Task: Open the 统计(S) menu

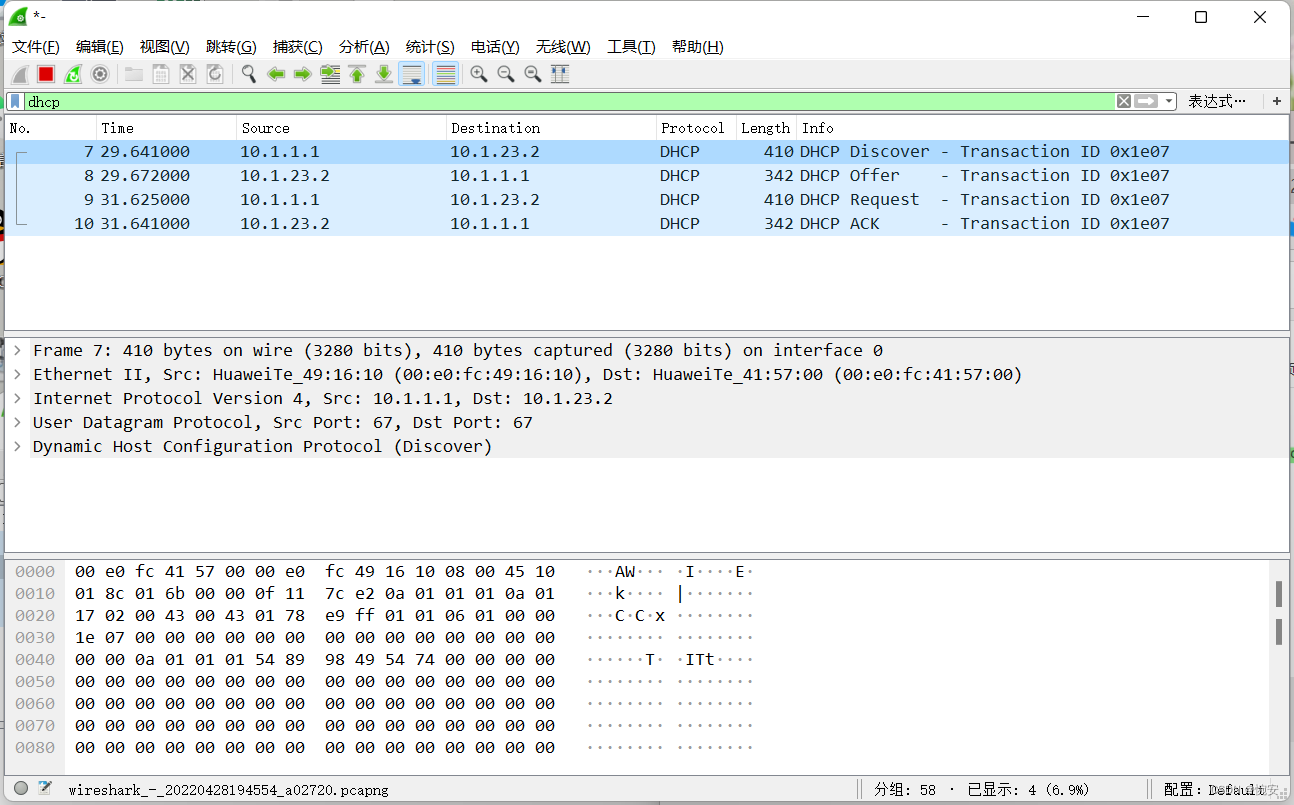Action: [430, 47]
